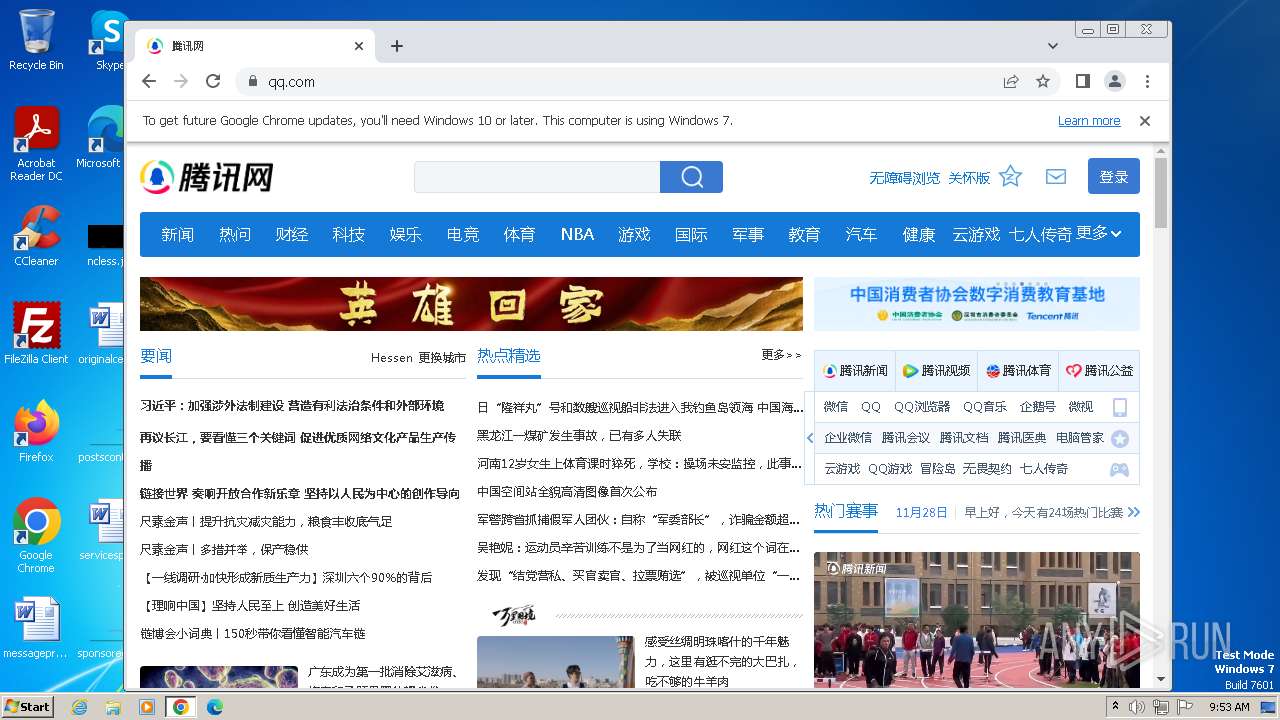Select the 腾讯新闻 tab
The image size is (1280, 720).
click(855, 370)
